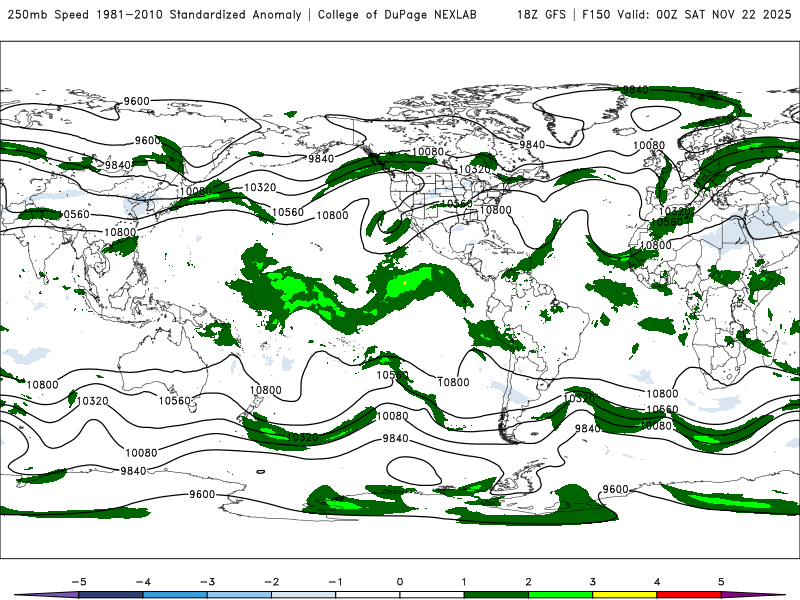Click the dark green swatch between 1 and 2
This screenshot has width=800, height=600.
pyautogui.click(x=496, y=595)
